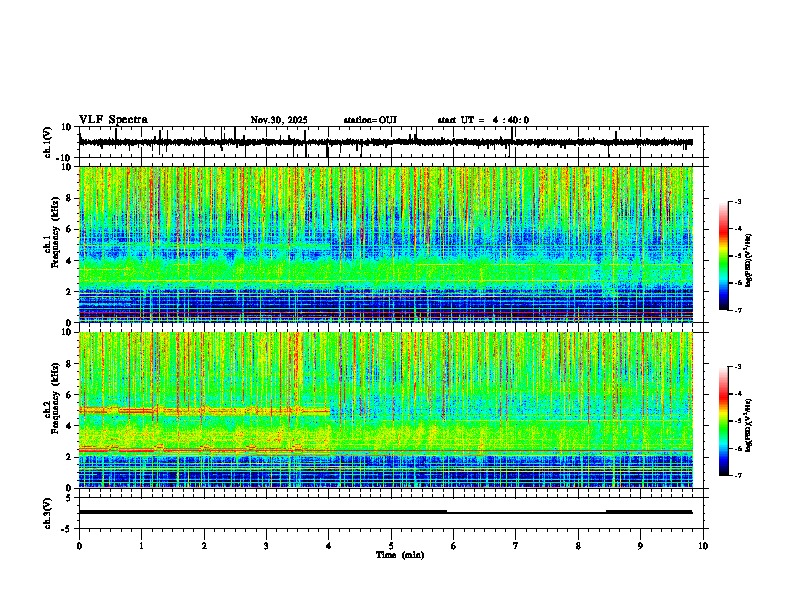
Task: Click the thick black ch.3 signal bar
Action: coord(263,512)
